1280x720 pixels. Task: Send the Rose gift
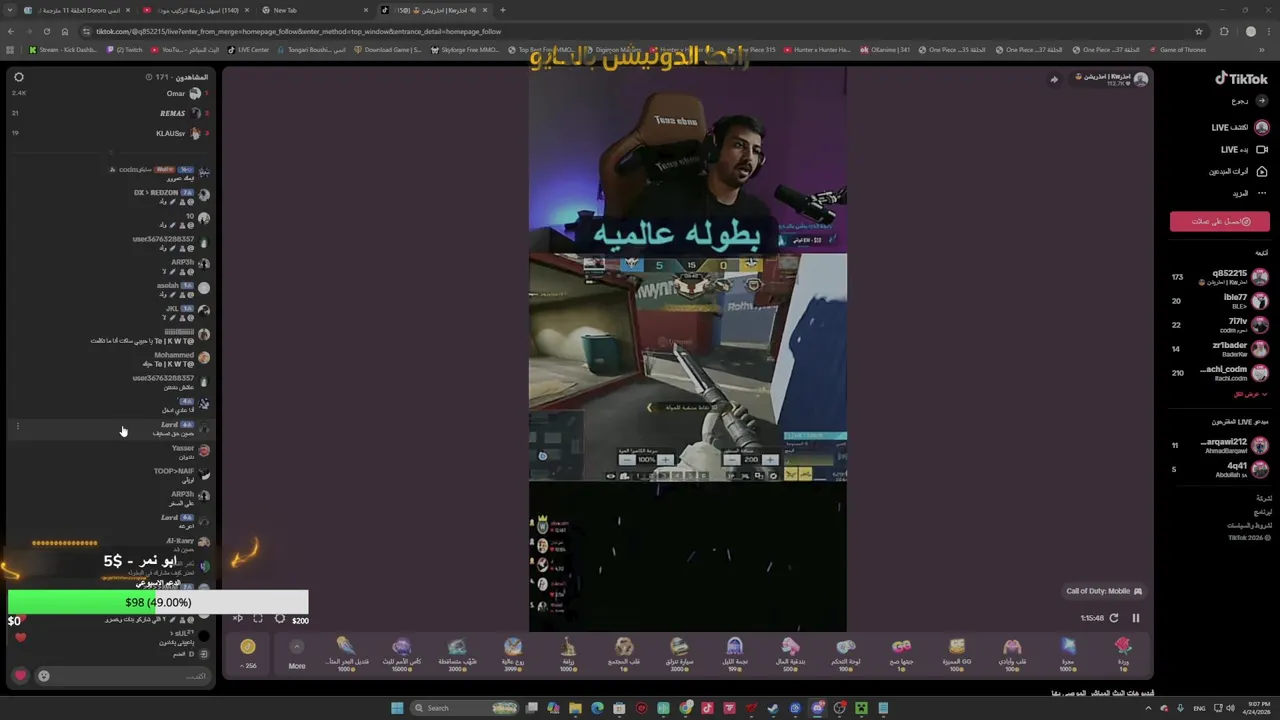click(x=1123, y=653)
